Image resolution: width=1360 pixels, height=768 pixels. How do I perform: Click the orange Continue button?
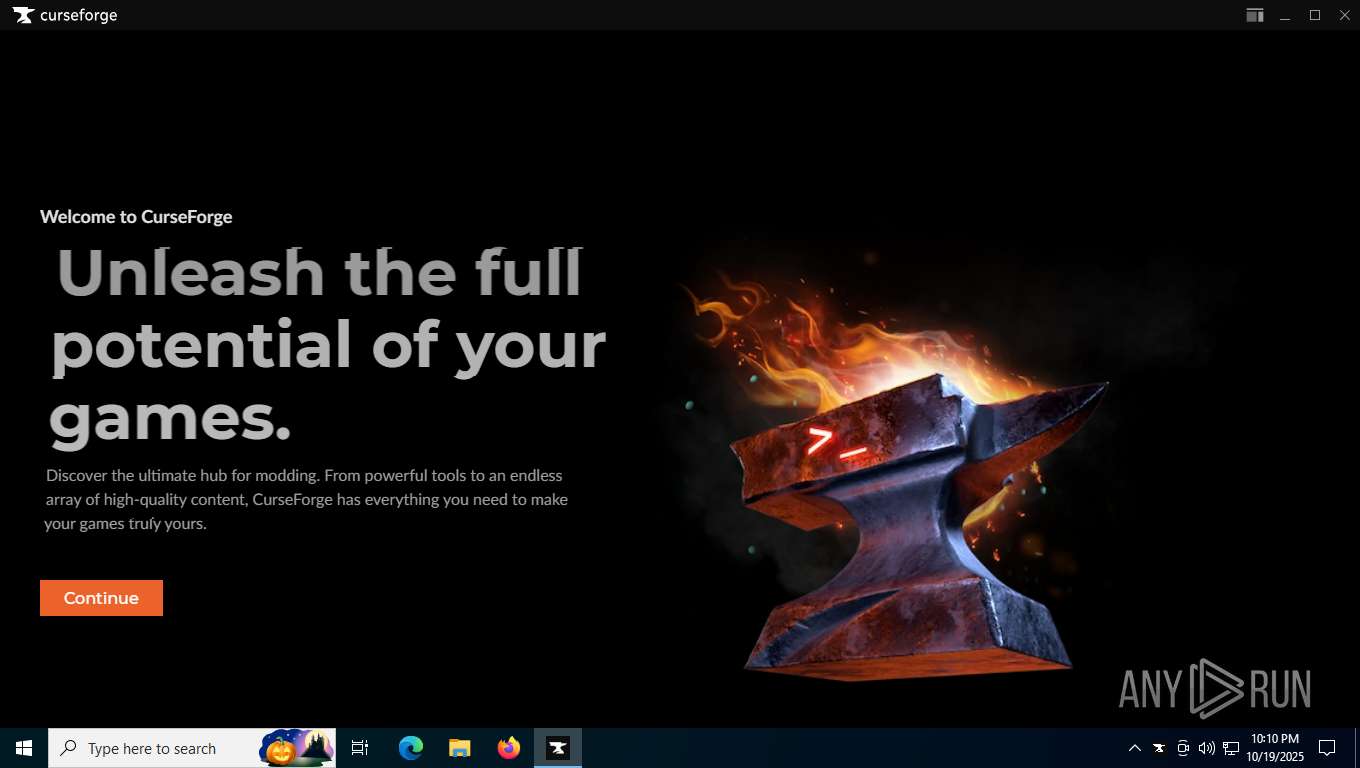point(101,598)
